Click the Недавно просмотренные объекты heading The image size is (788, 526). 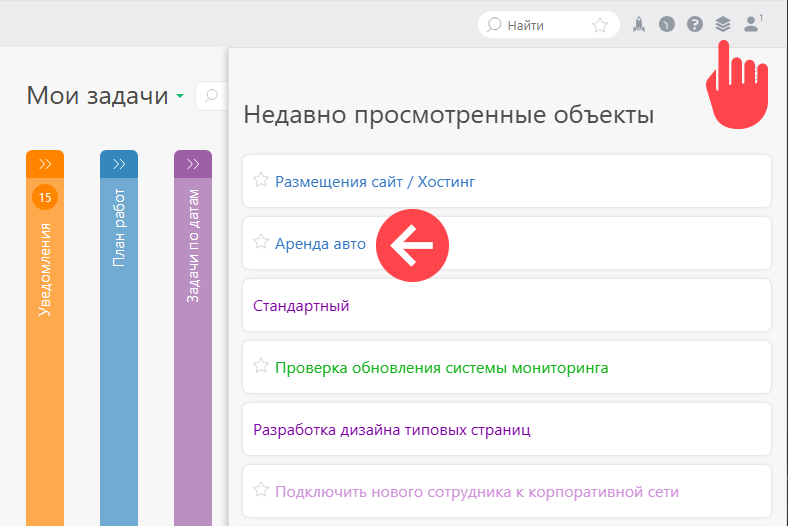(x=449, y=115)
